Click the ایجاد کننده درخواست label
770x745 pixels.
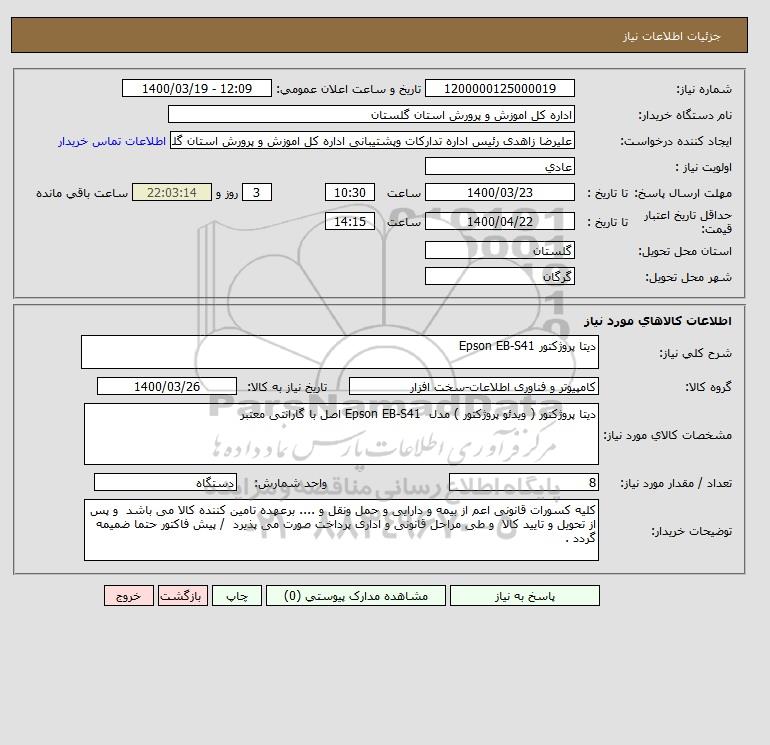(x=676, y=141)
